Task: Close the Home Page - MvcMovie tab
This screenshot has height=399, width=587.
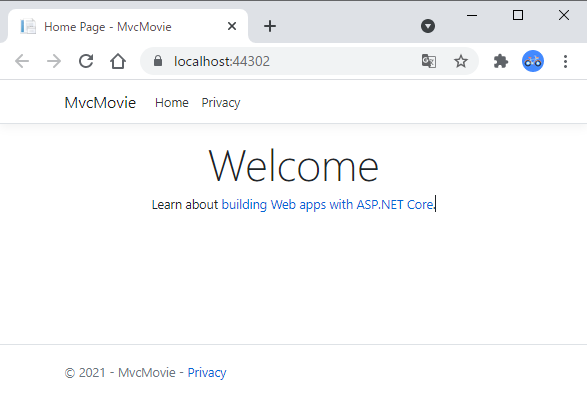Action: 232,26
